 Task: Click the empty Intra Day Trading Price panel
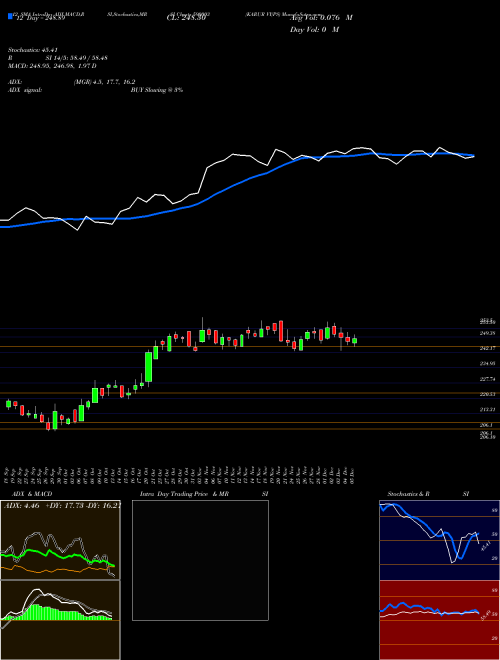tap(200, 560)
